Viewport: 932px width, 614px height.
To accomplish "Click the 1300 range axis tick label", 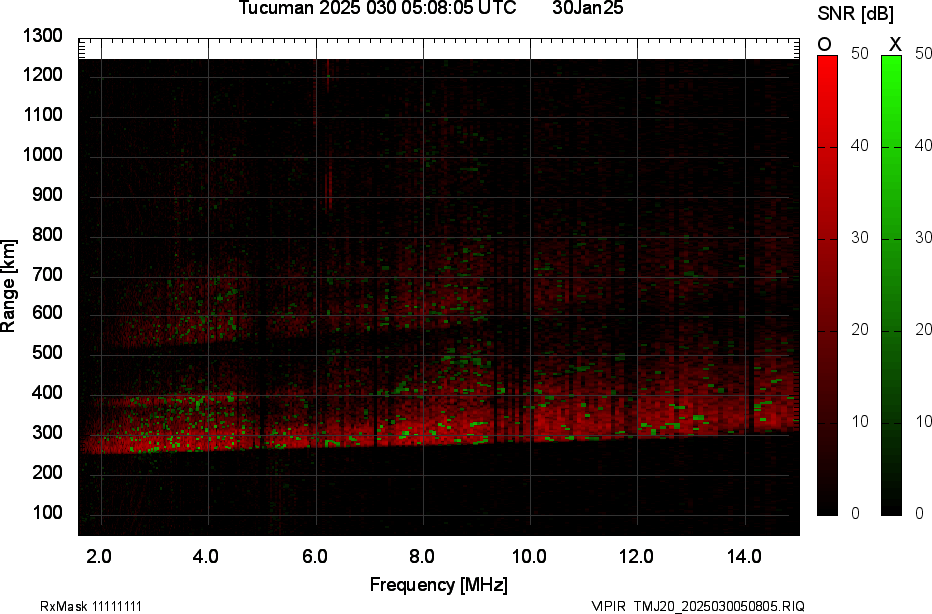I will (42, 36).
